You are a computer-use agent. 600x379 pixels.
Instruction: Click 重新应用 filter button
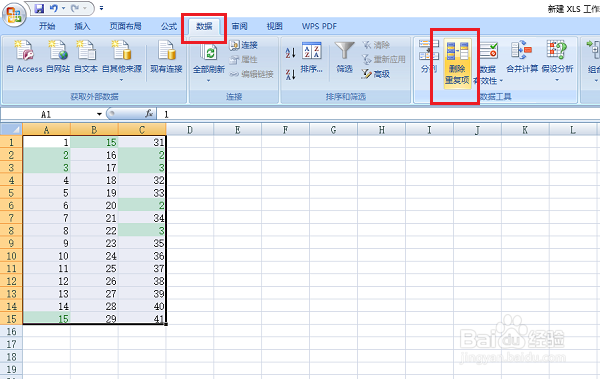pos(383,59)
